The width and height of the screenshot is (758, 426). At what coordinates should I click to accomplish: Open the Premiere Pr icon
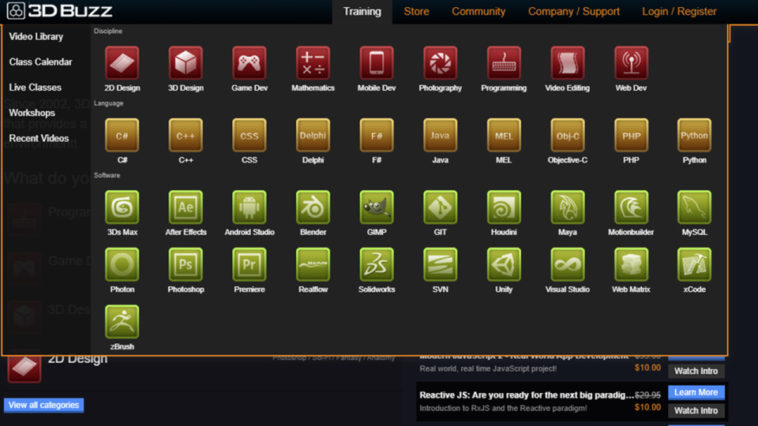[249, 264]
